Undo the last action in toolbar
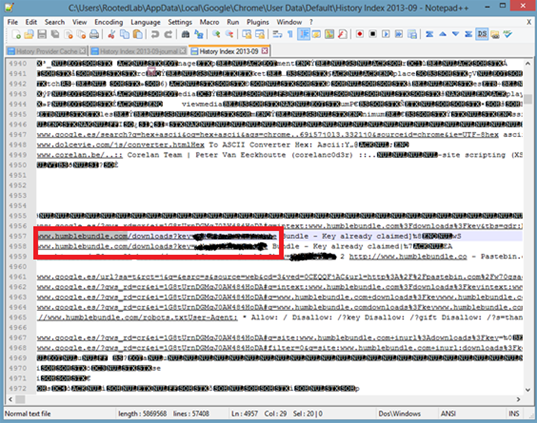 tap(155, 34)
